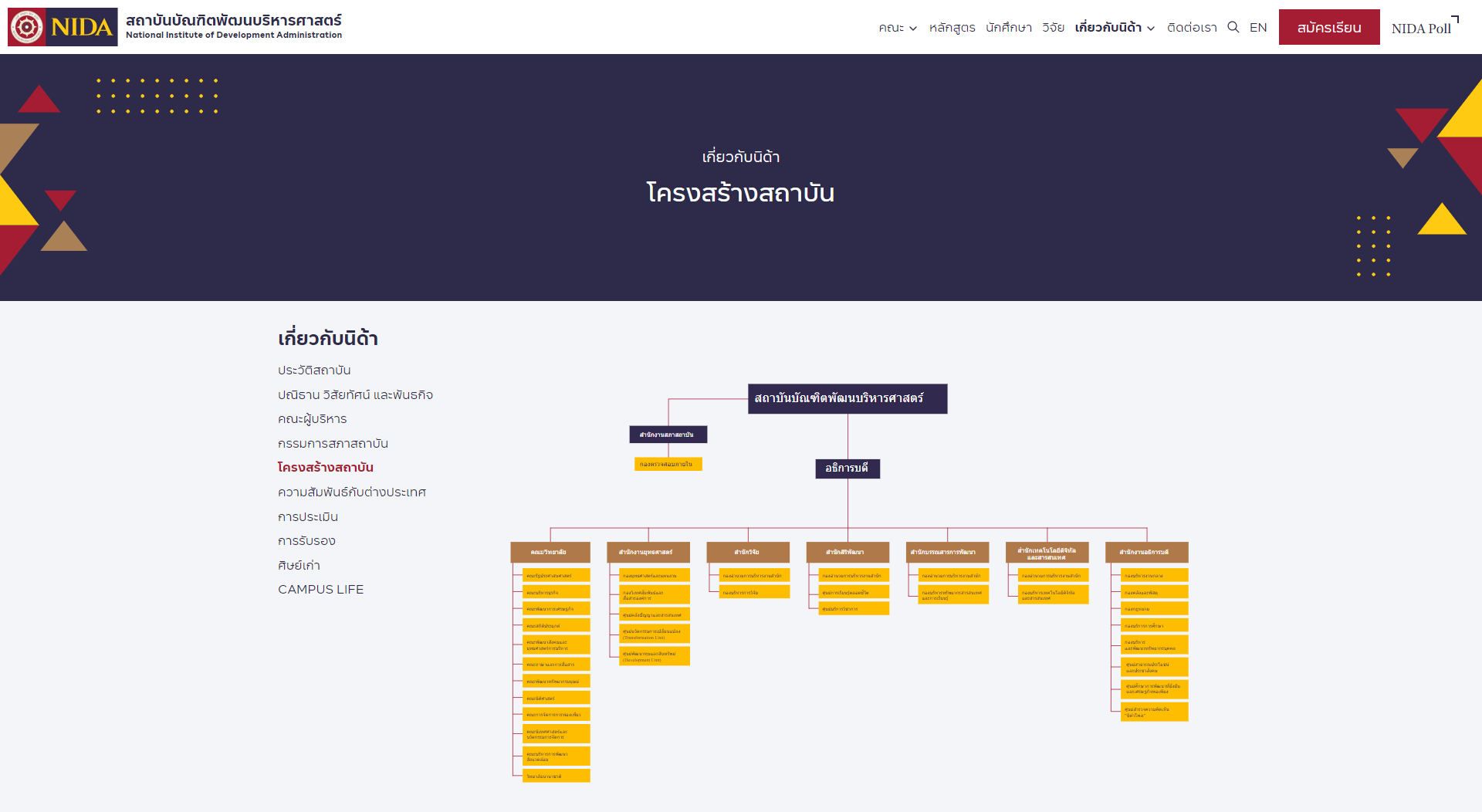Switch language to EN
Screen dimensions: 1482x812
click(1258, 28)
